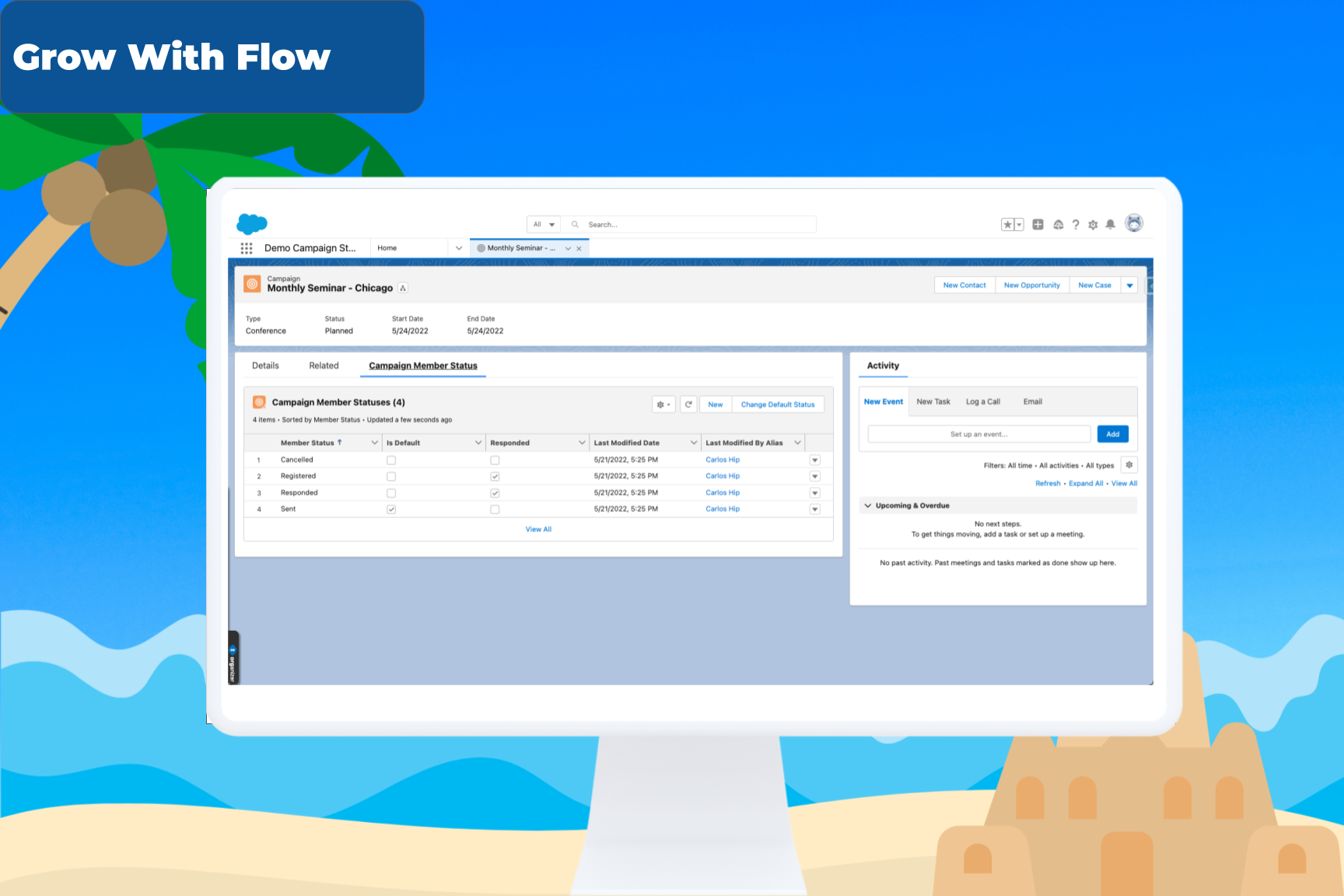The height and width of the screenshot is (896, 1344).
Task: Toggle Is Default checkbox for Cancelled
Action: [391, 460]
